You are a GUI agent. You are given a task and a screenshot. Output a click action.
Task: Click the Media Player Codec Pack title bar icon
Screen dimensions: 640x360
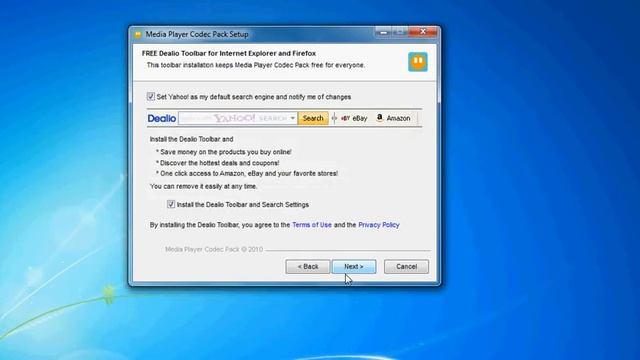click(x=138, y=34)
